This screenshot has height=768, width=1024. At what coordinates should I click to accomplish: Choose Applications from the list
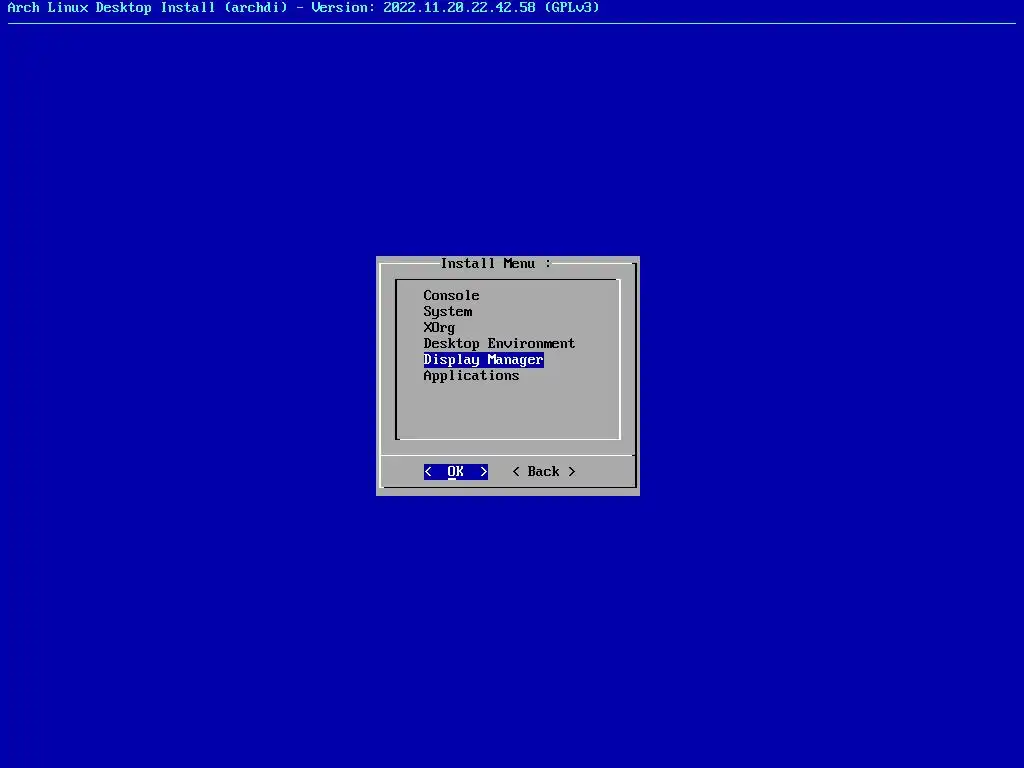pos(471,376)
